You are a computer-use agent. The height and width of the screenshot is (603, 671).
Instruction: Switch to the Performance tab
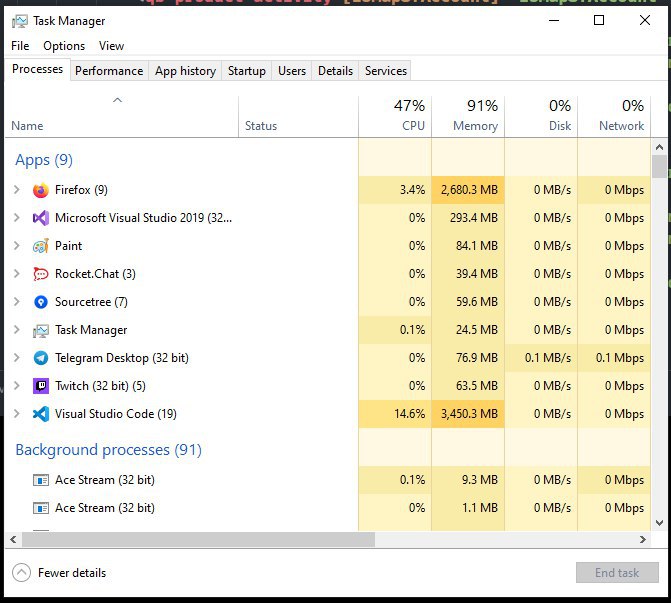click(109, 71)
